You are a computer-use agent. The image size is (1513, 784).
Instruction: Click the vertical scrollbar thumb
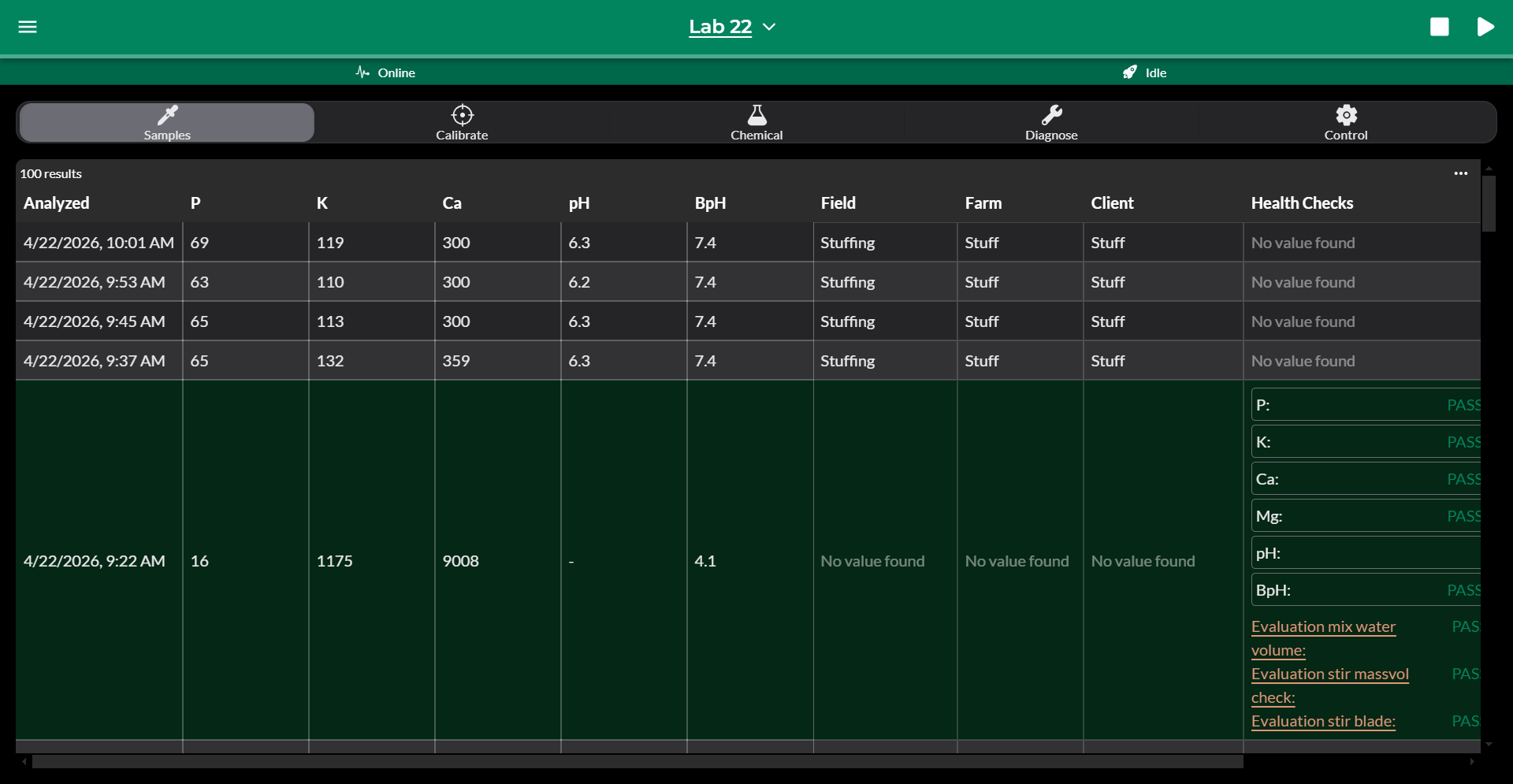[1489, 203]
